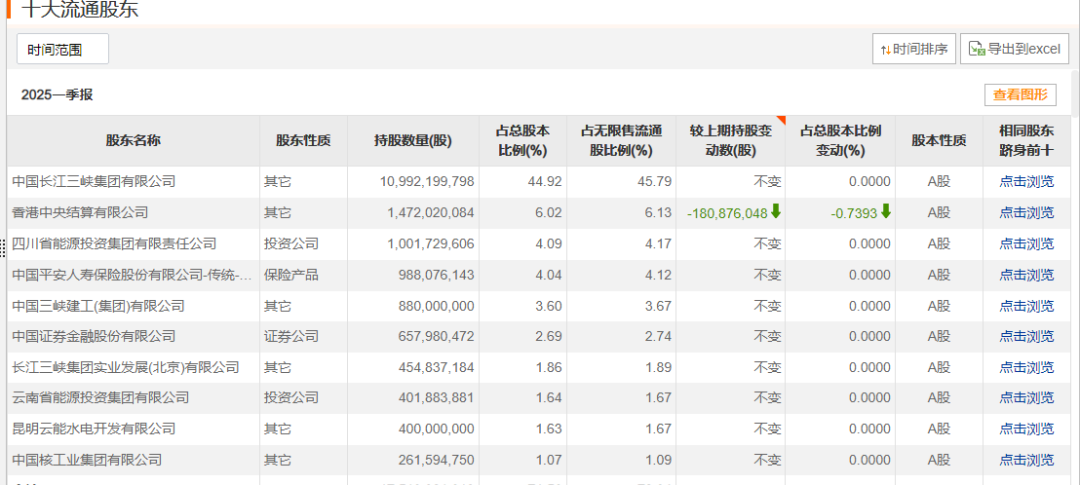Click 导出到excel button

point(1015,49)
